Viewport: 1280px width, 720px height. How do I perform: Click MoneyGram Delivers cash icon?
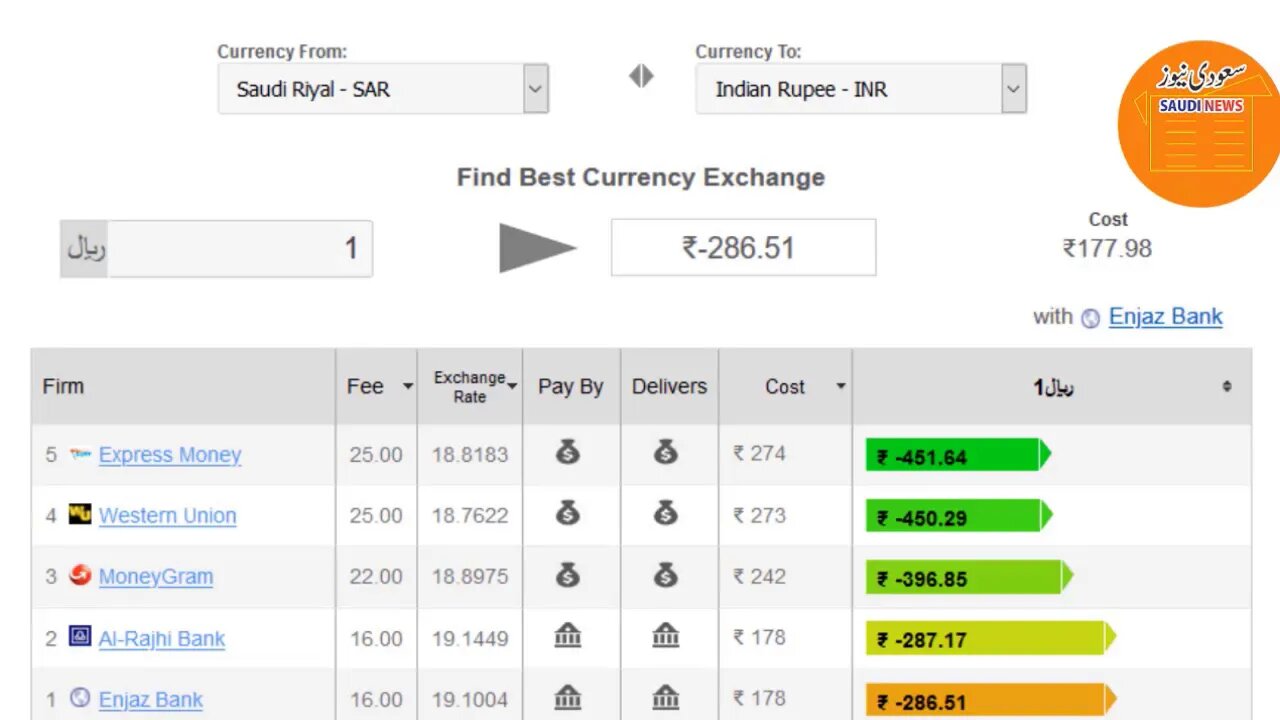(x=666, y=574)
